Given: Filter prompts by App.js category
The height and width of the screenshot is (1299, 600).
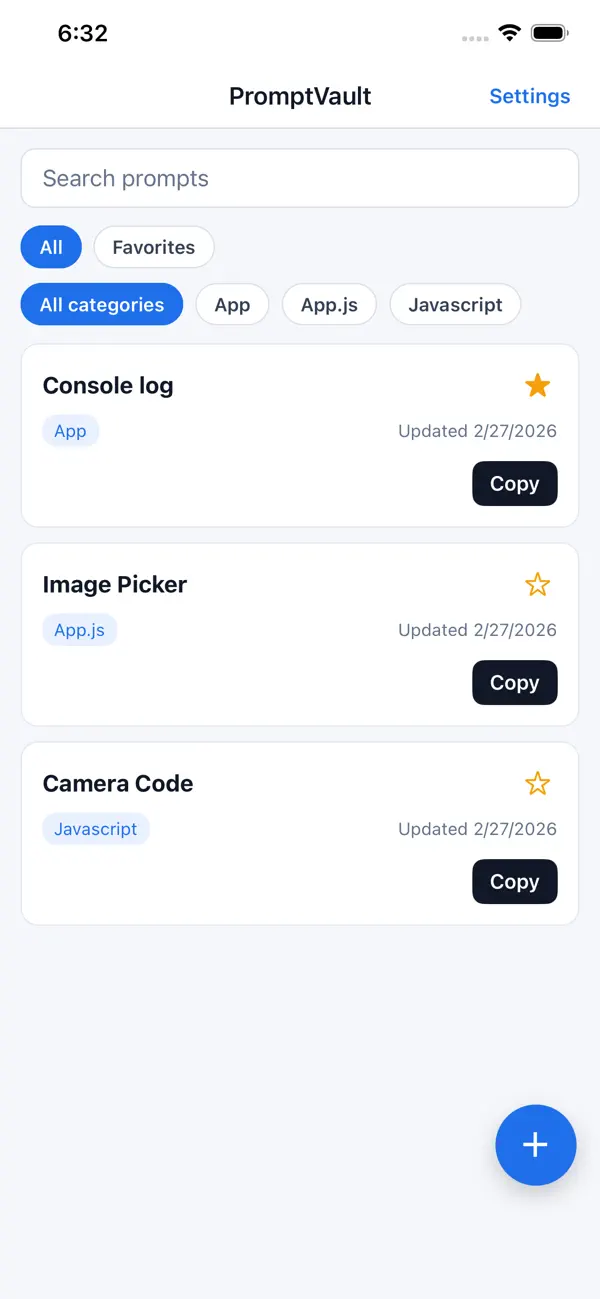Looking at the screenshot, I should click(329, 305).
